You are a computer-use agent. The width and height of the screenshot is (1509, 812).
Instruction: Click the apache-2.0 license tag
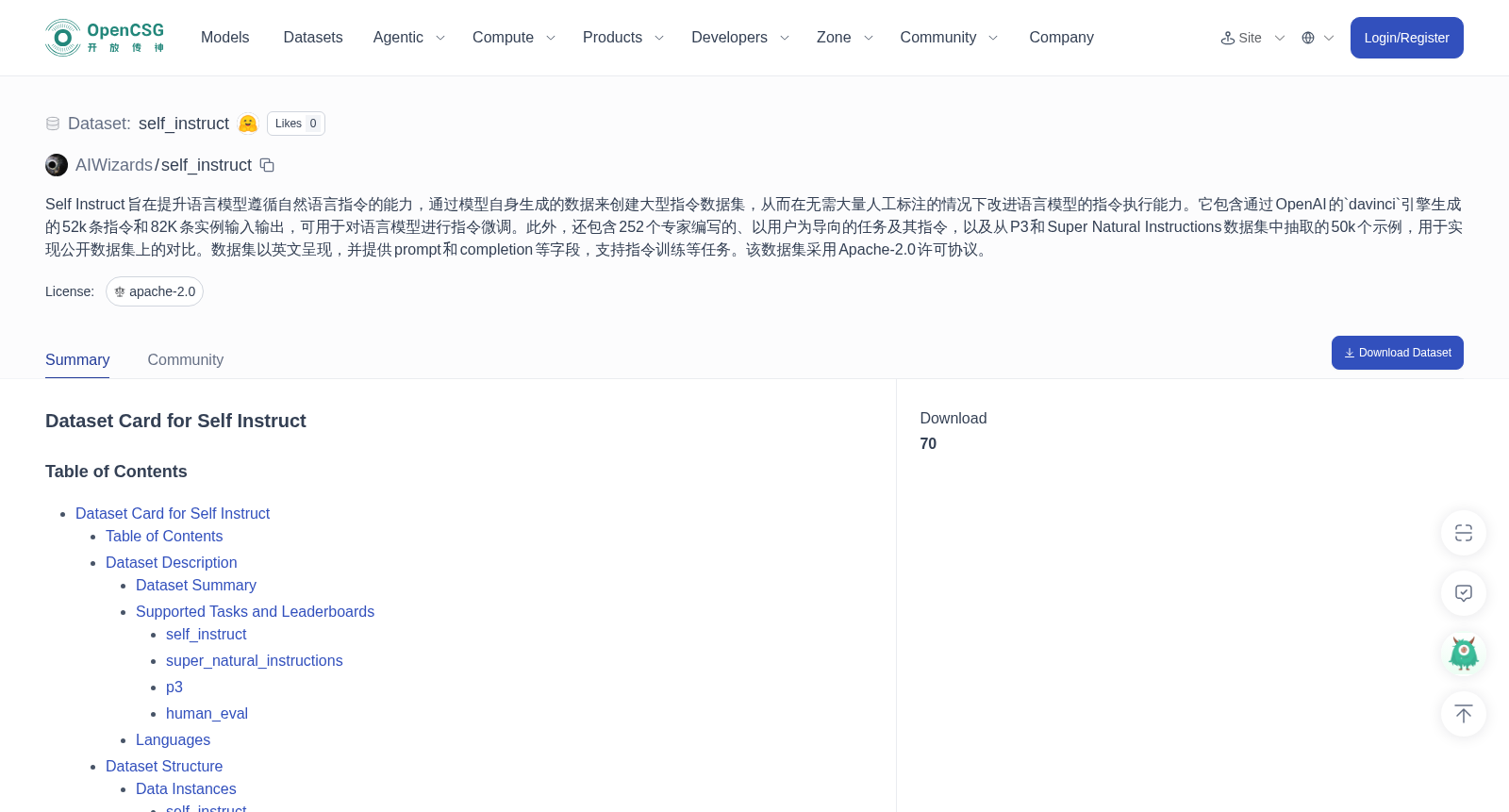pos(155,291)
